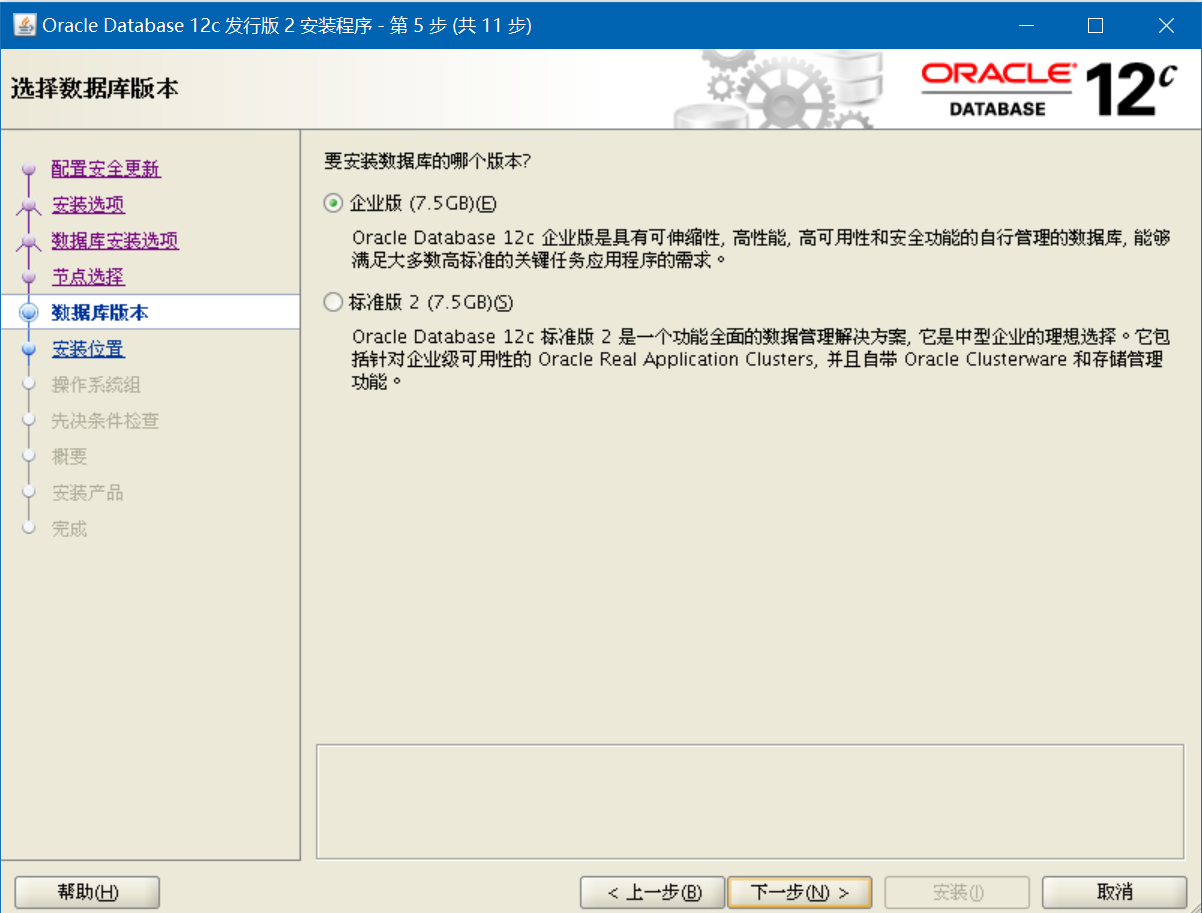The height and width of the screenshot is (913, 1202).
Task: Minimize the installer window
Action: 1025,25
